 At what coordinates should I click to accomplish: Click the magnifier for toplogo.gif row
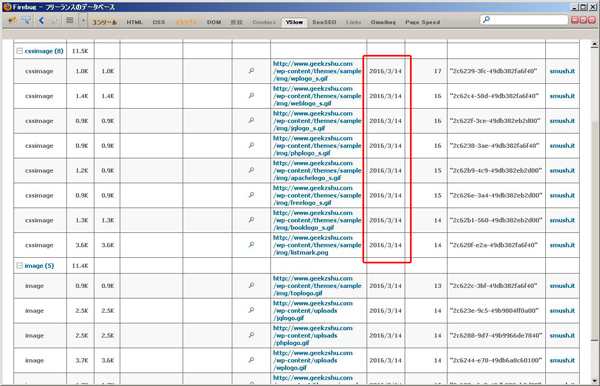point(251,285)
